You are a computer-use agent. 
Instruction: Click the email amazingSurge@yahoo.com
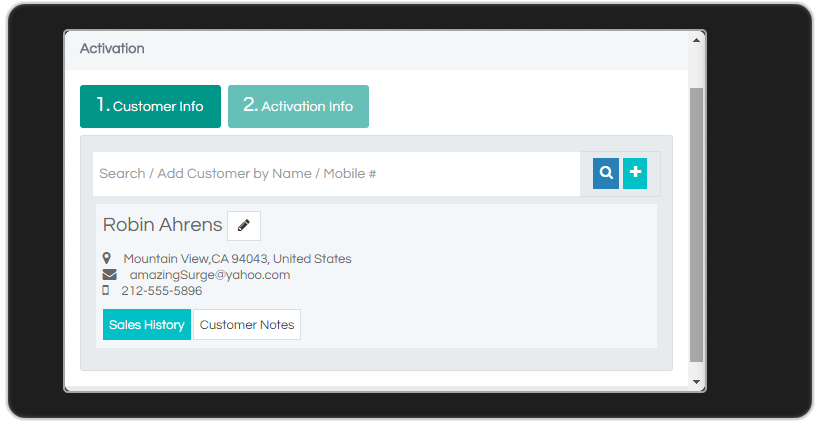(210, 275)
